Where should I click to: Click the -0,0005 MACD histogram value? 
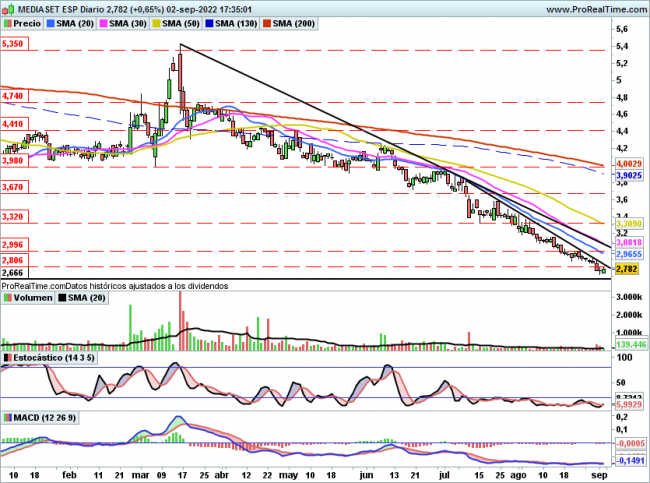630,444
